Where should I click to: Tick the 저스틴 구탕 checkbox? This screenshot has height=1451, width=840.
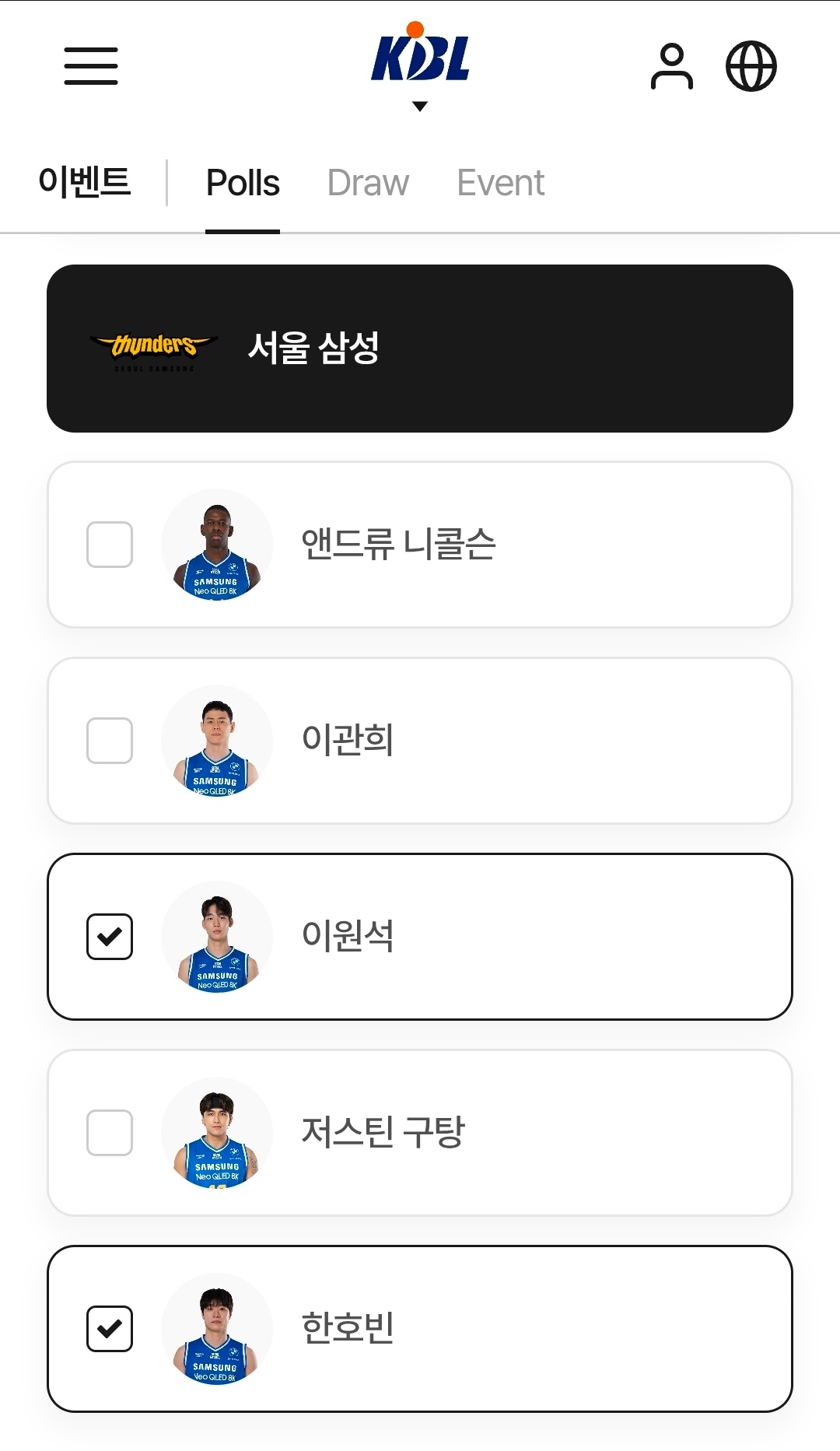pyautogui.click(x=110, y=1133)
